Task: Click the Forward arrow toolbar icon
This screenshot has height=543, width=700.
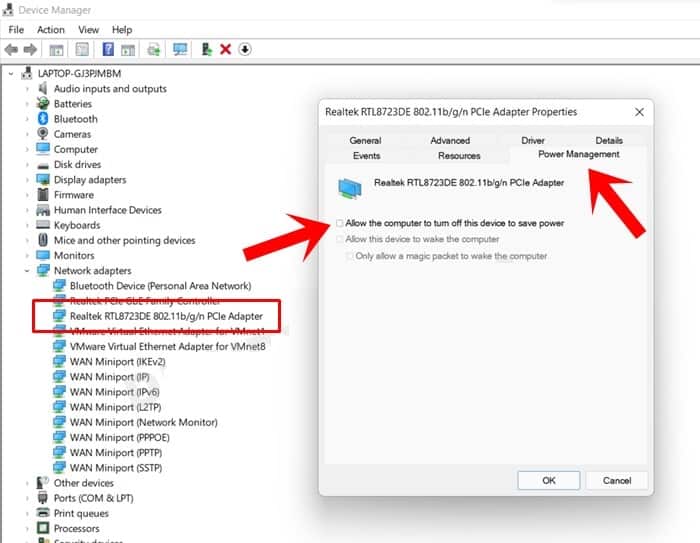Action: [x=30, y=49]
